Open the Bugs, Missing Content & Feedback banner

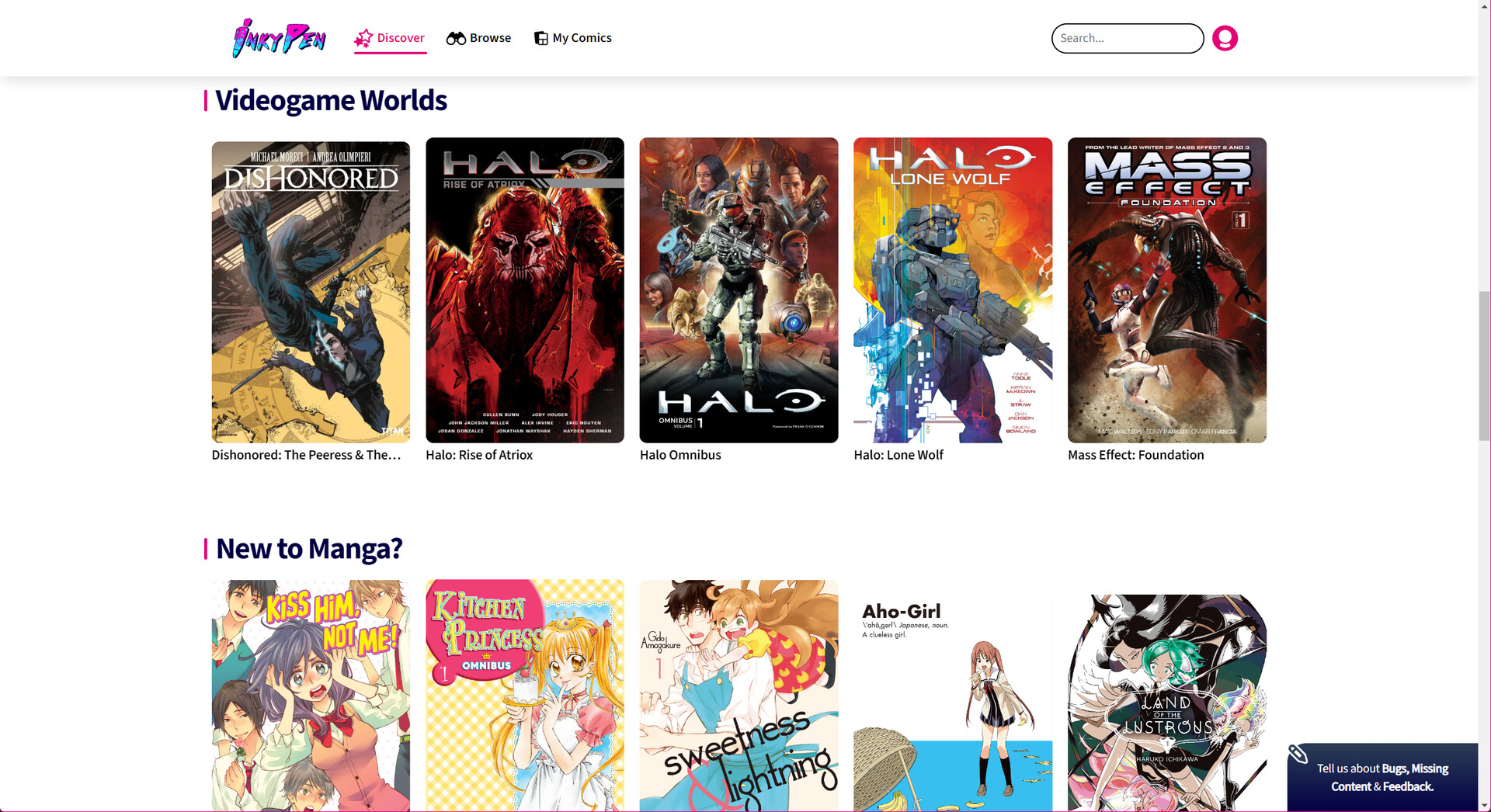coord(1382,777)
